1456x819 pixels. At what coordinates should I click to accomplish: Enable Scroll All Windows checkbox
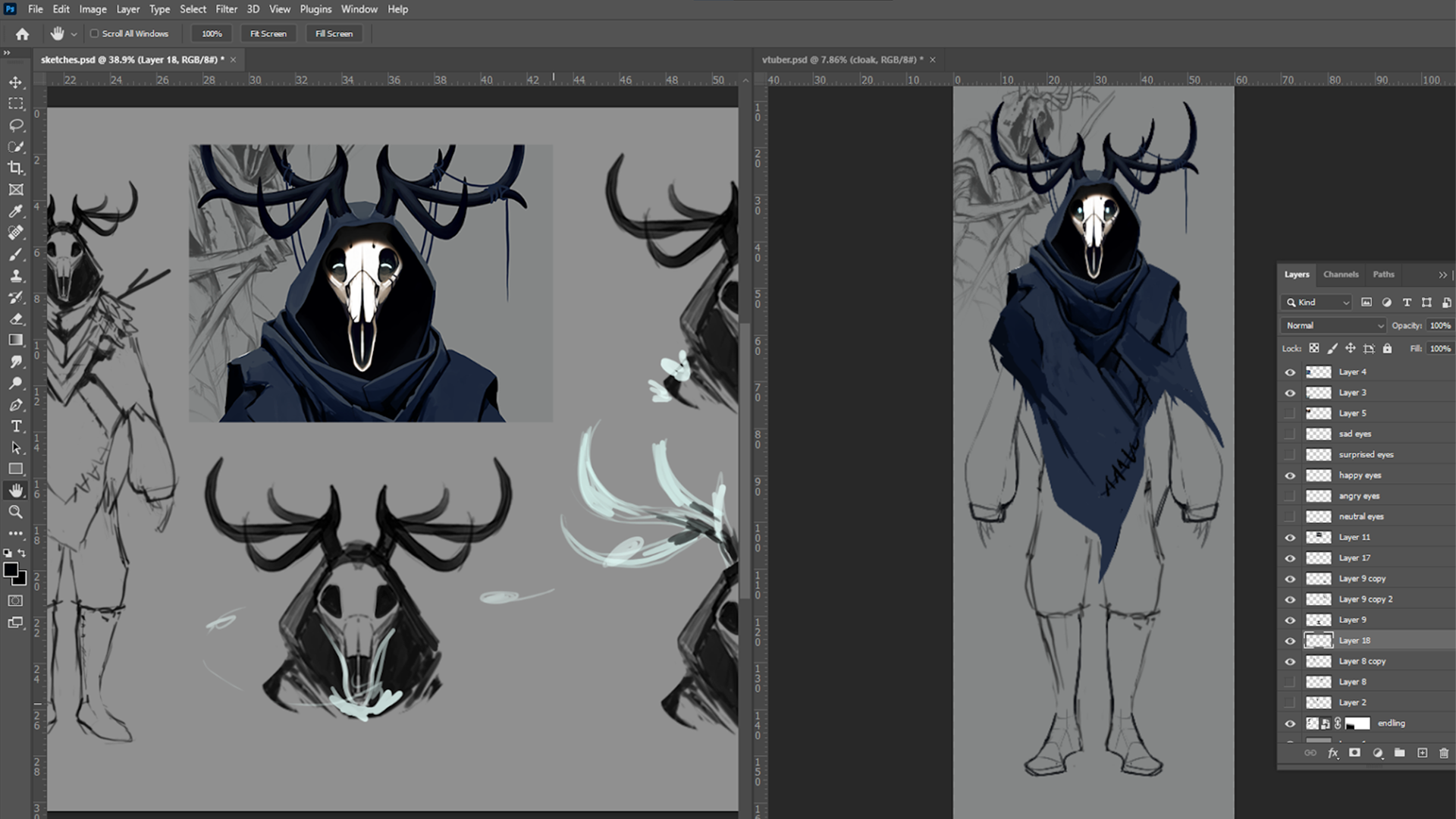95,33
